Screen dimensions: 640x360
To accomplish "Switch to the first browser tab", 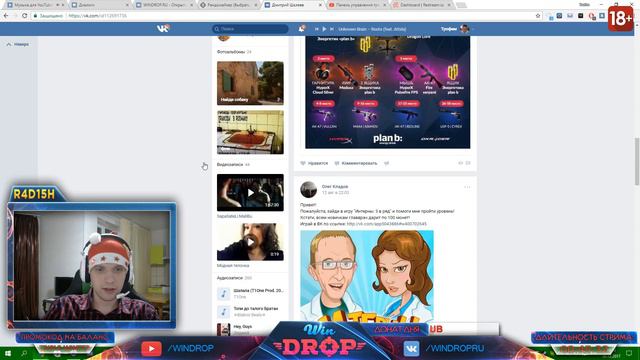I will (x=35, y=5).
